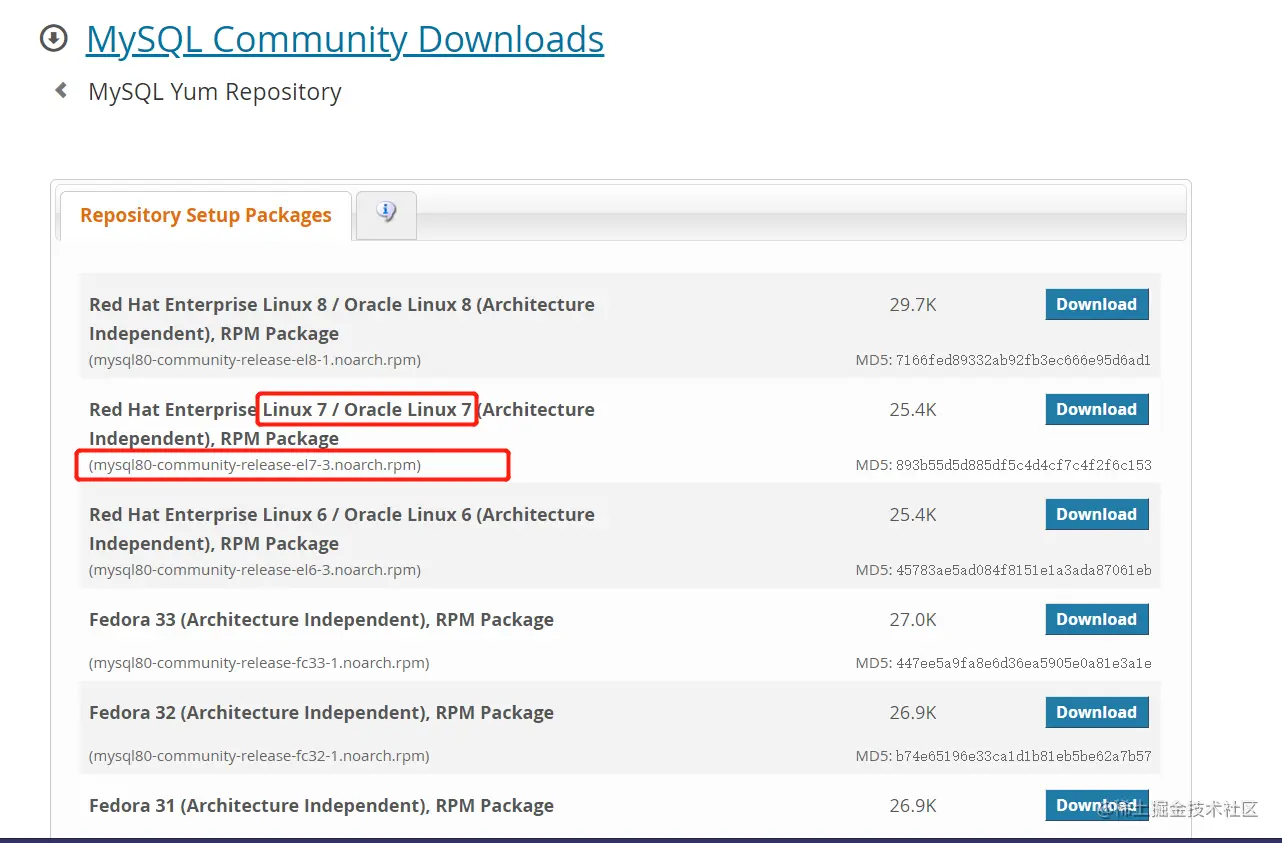Click the Fedora 33 package title
This screenshot has height=843, width=1282.
point(321,620)
